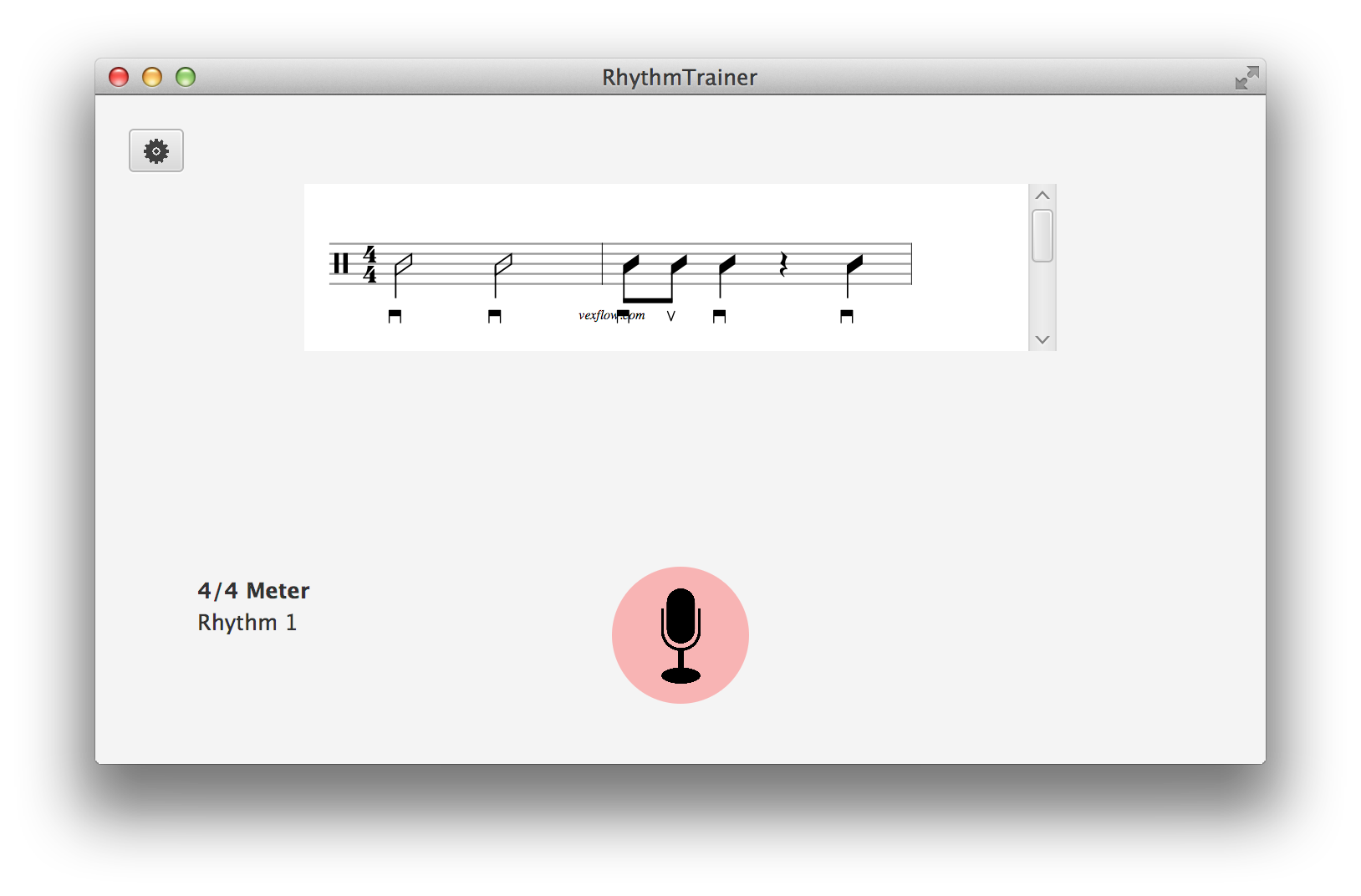Start recording with the microphone button
This screenshot has height=896, width=1361.
tap(680, 635)
